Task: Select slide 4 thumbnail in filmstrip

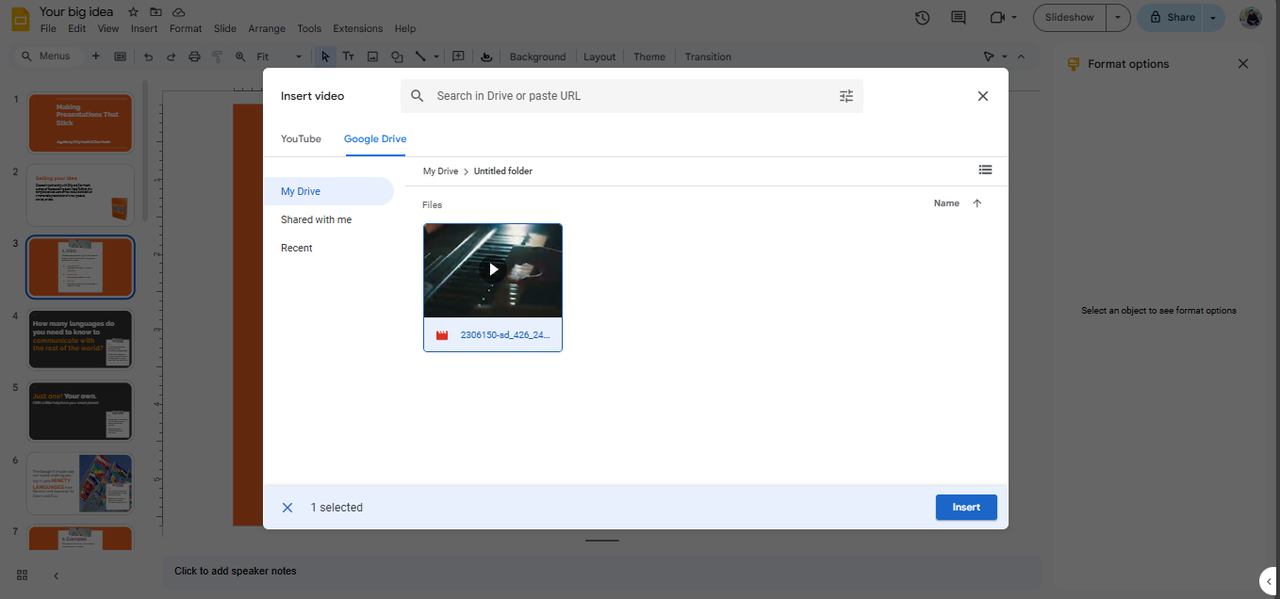Action: coord(81,339)
